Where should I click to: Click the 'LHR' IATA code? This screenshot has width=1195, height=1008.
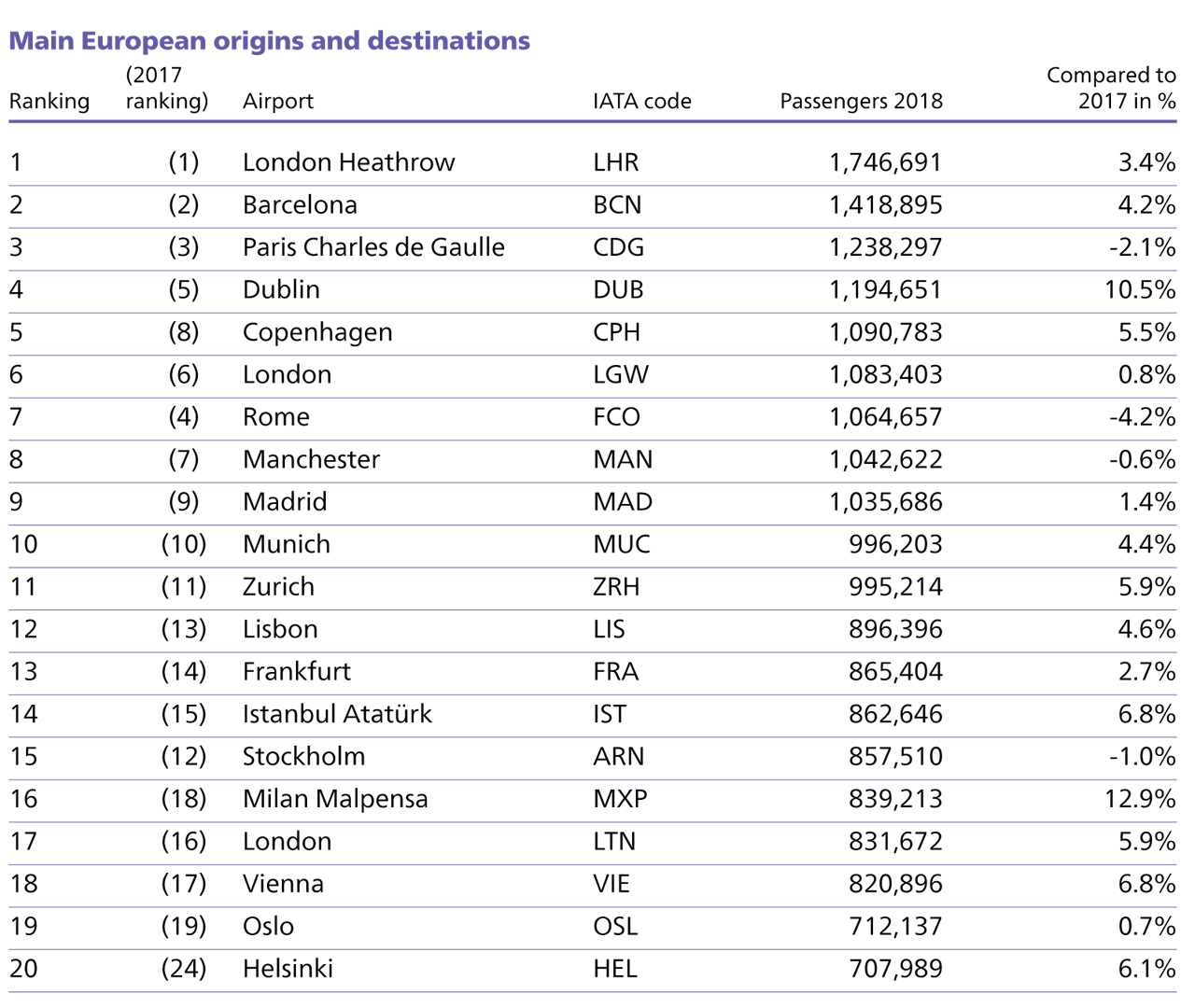point(616,162)
